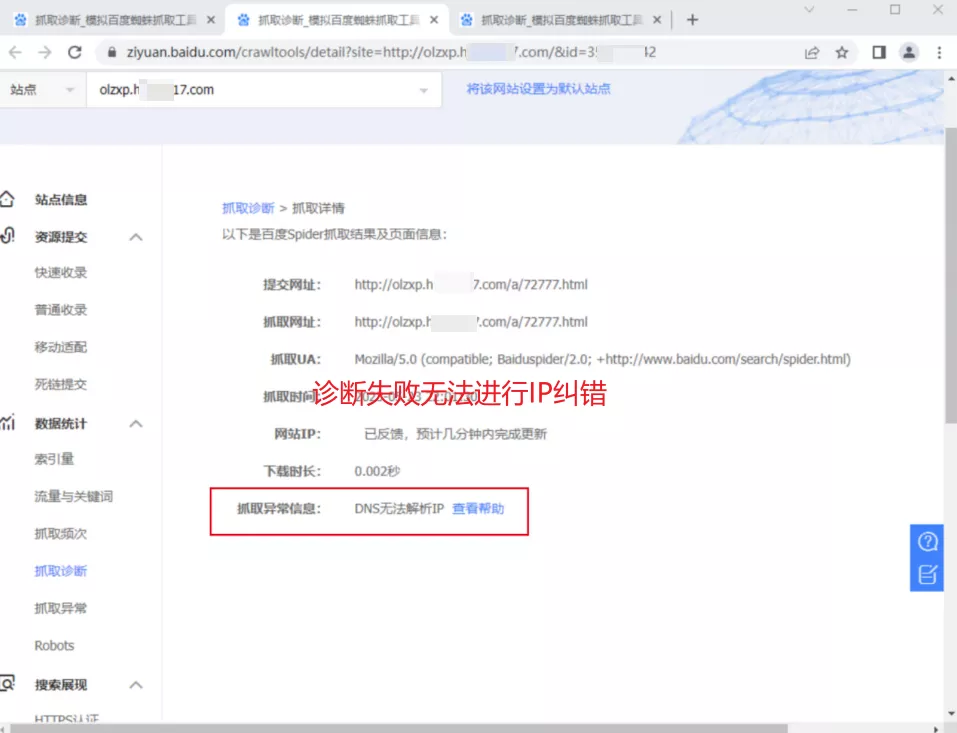Click the home icon beside 站点信息
The width and height of the screenshot is (957, 733).
tap(7, 199)
